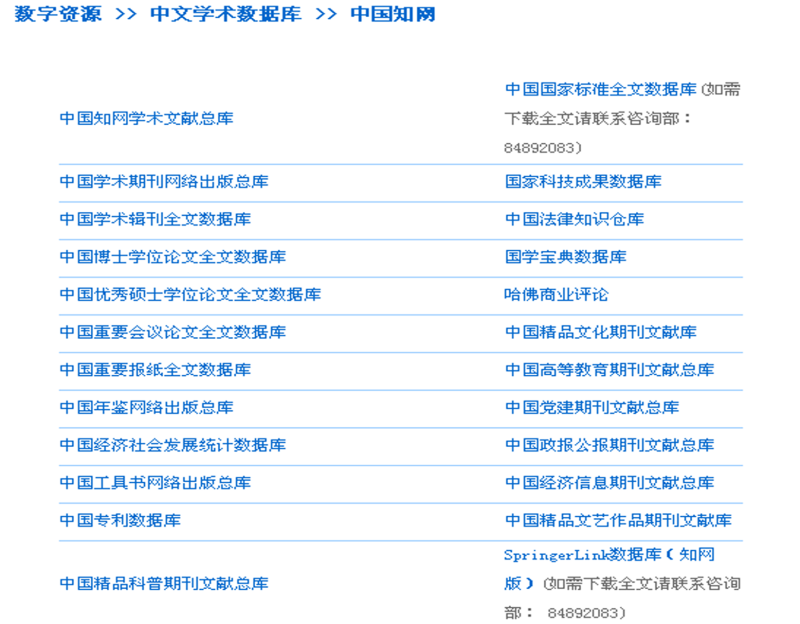The height and width of the screenshot is (624, 800).
Task: Click phone number 84892083 under 中国国家标准全文数据库
Action: (x=540, y=148)
